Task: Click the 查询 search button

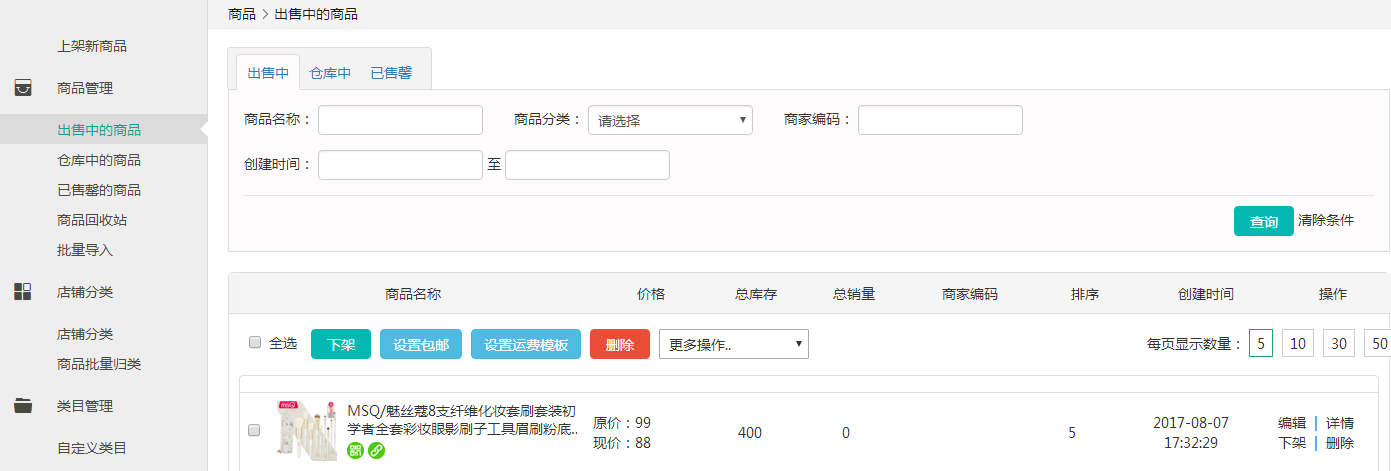Action: (1263, 221)
